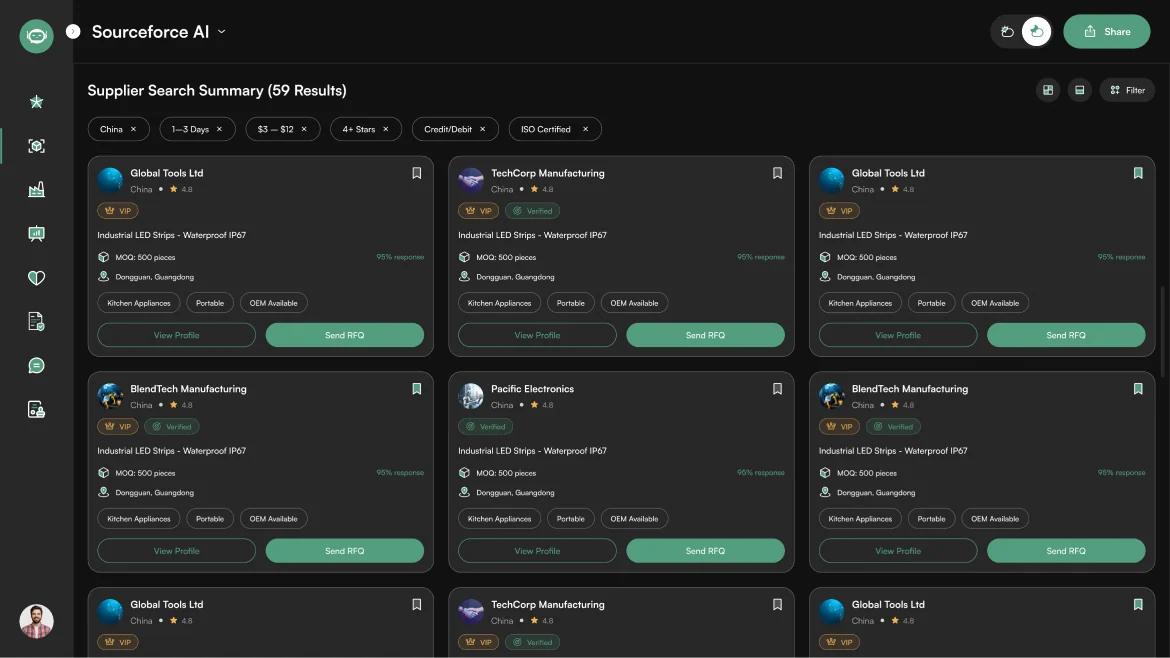Remove the 1—3 Days filter chip
1170x658 pixels.
[x=219, y=129]
